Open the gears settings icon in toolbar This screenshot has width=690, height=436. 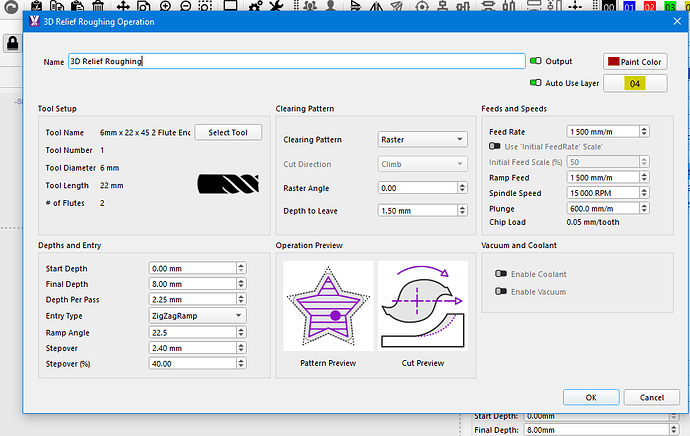click(x=255, y=6)
